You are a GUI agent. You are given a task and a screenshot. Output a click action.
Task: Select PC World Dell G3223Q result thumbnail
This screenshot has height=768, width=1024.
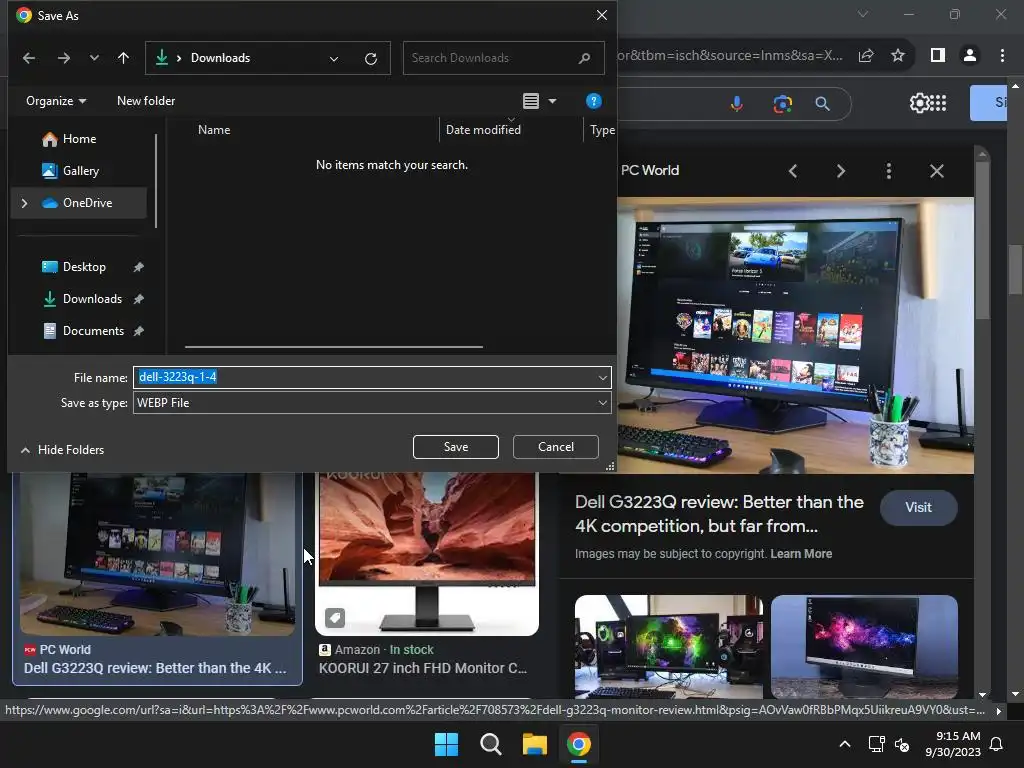click(157, 554)
